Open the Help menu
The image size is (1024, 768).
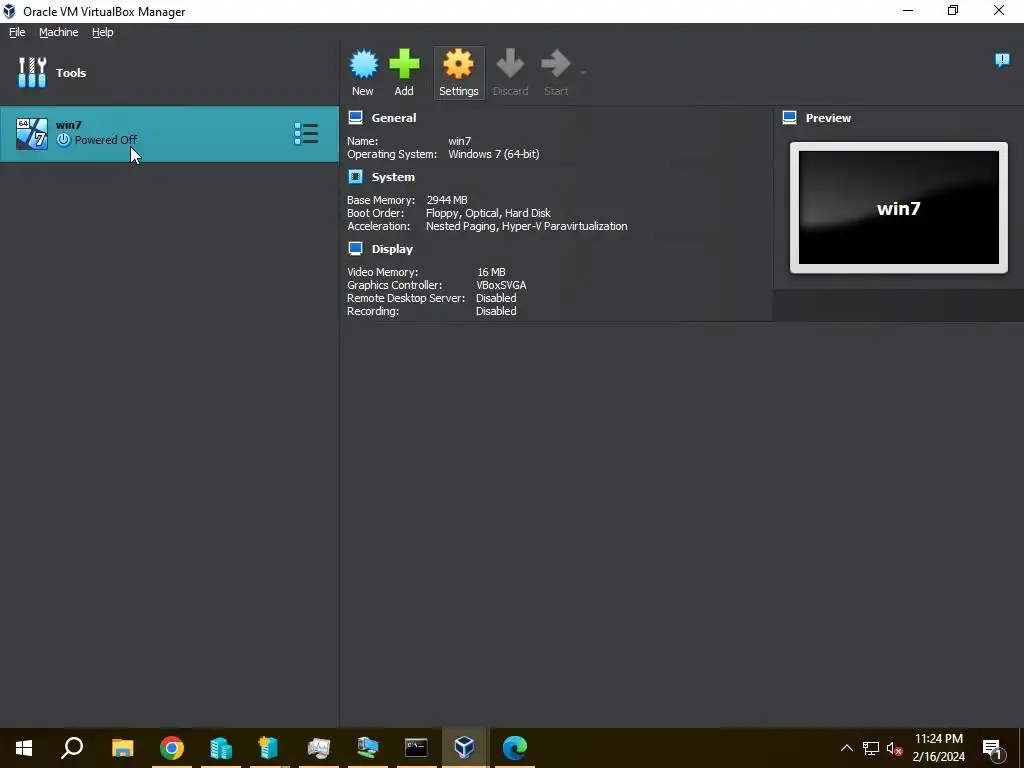pos(103,32)
